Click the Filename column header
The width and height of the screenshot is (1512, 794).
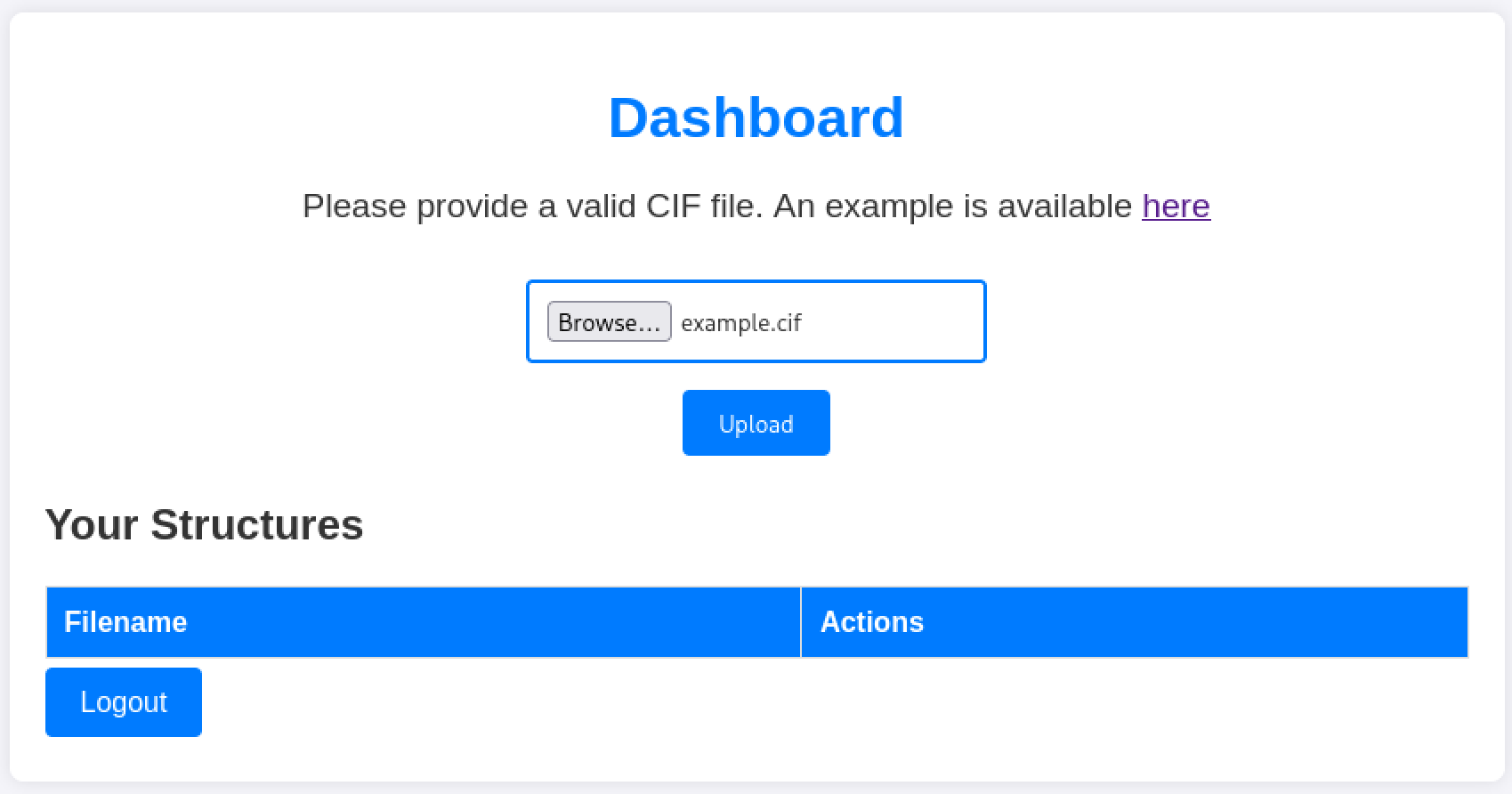125,621
